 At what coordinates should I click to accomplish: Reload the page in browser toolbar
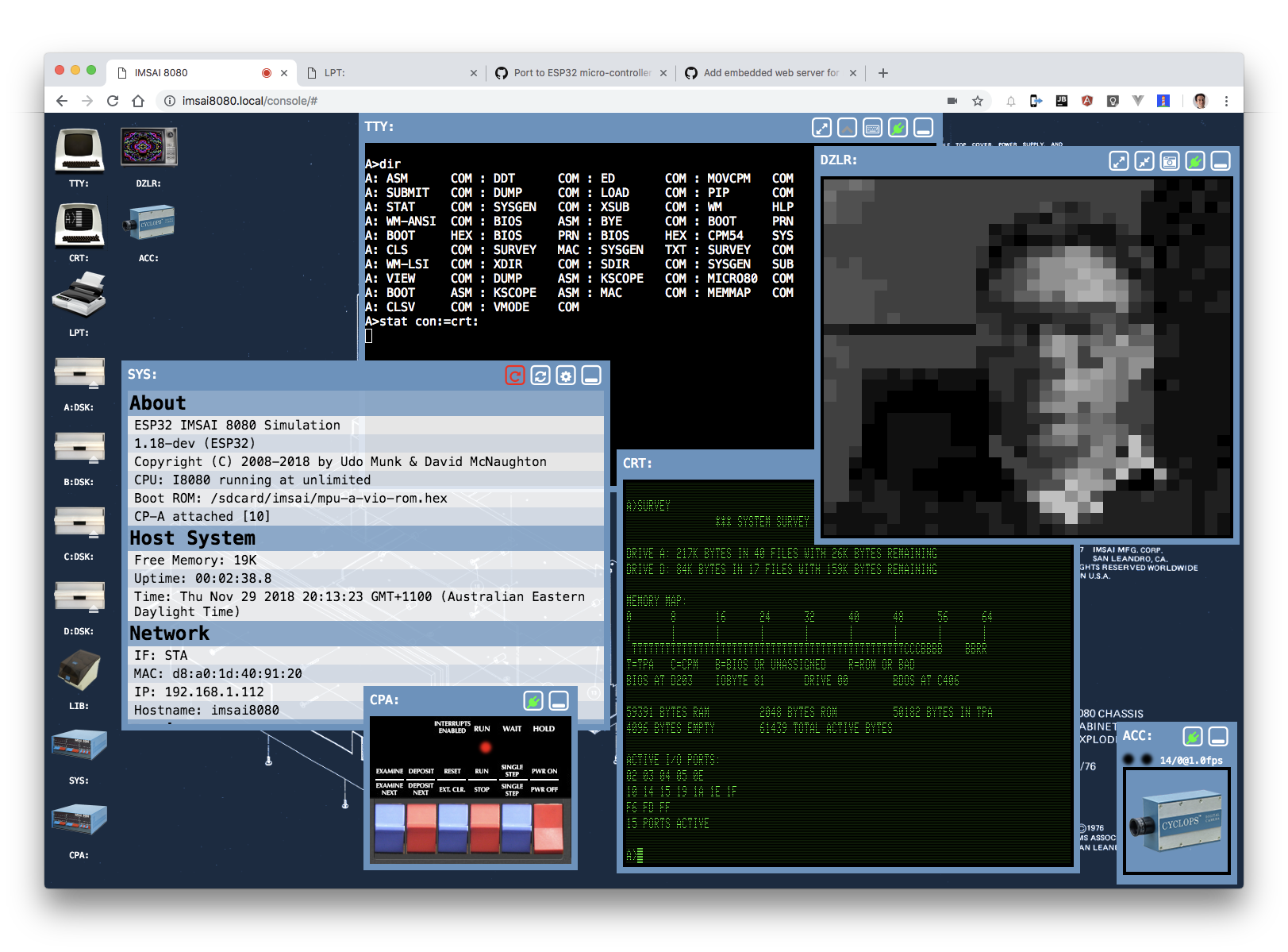(x=113, y=101)
